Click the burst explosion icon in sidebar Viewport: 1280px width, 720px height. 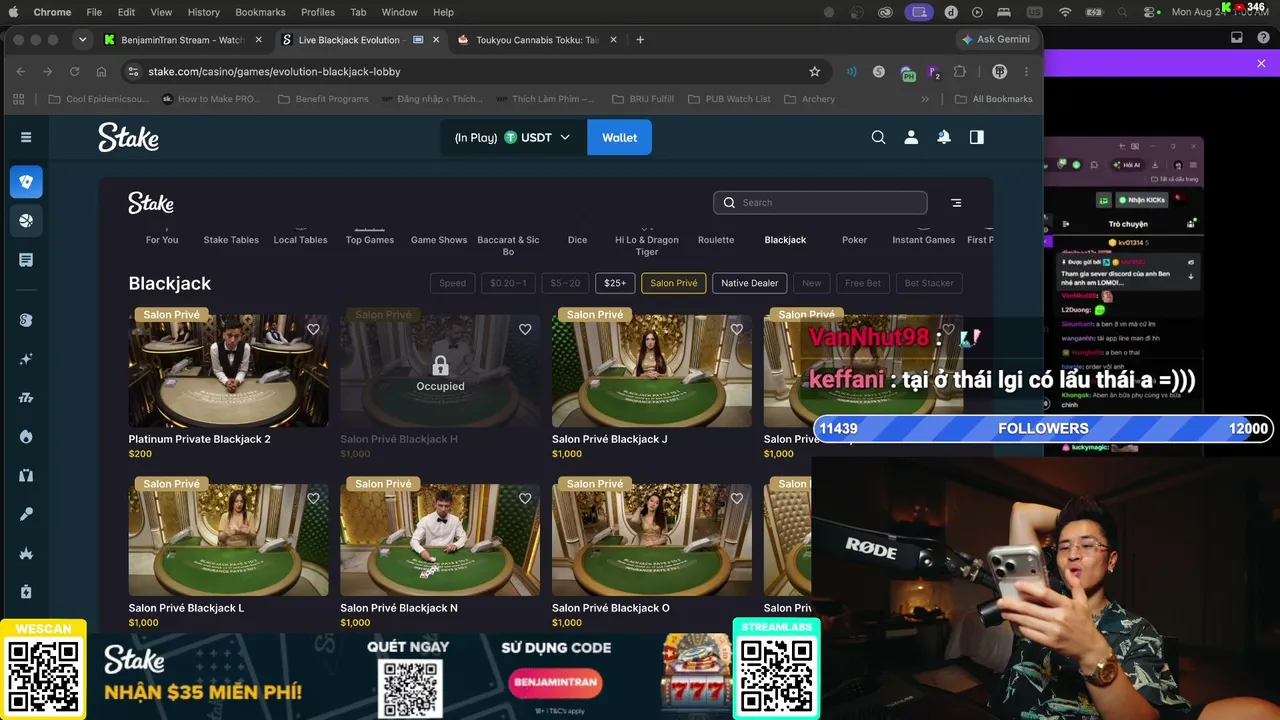click(x=26, y=553)
